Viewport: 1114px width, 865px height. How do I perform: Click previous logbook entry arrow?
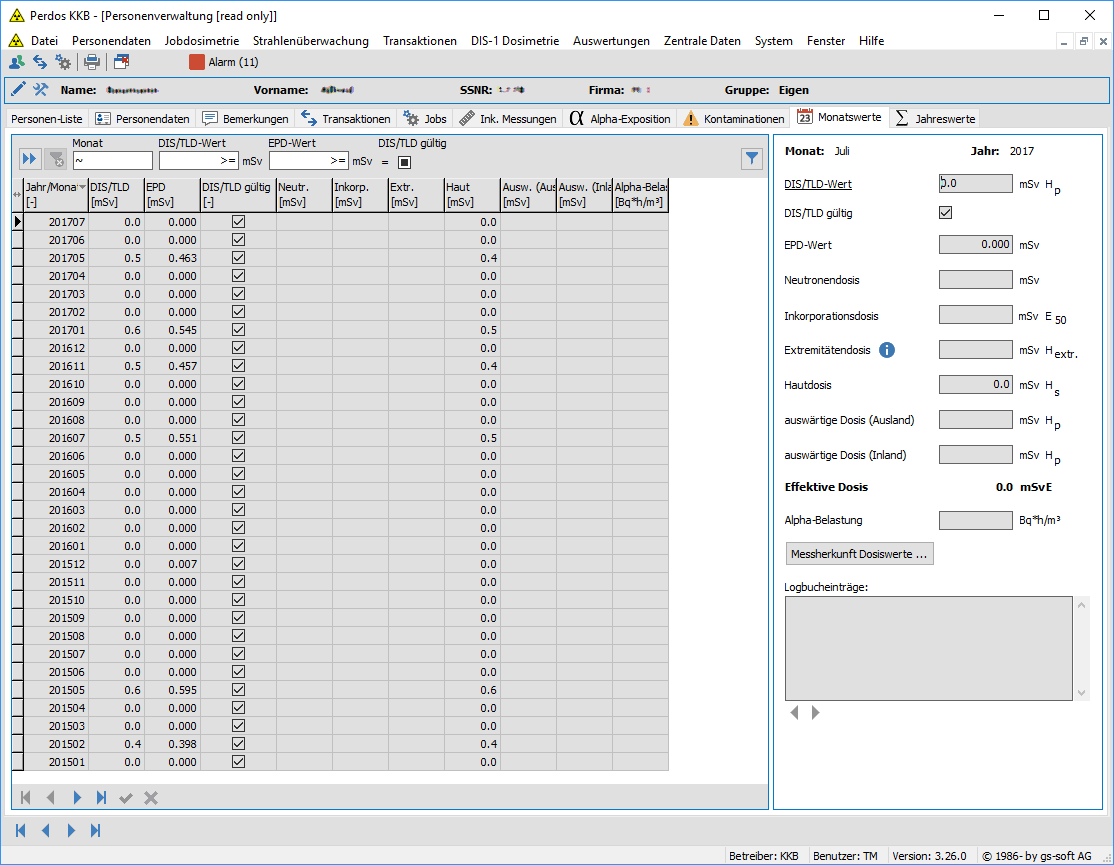794,712
